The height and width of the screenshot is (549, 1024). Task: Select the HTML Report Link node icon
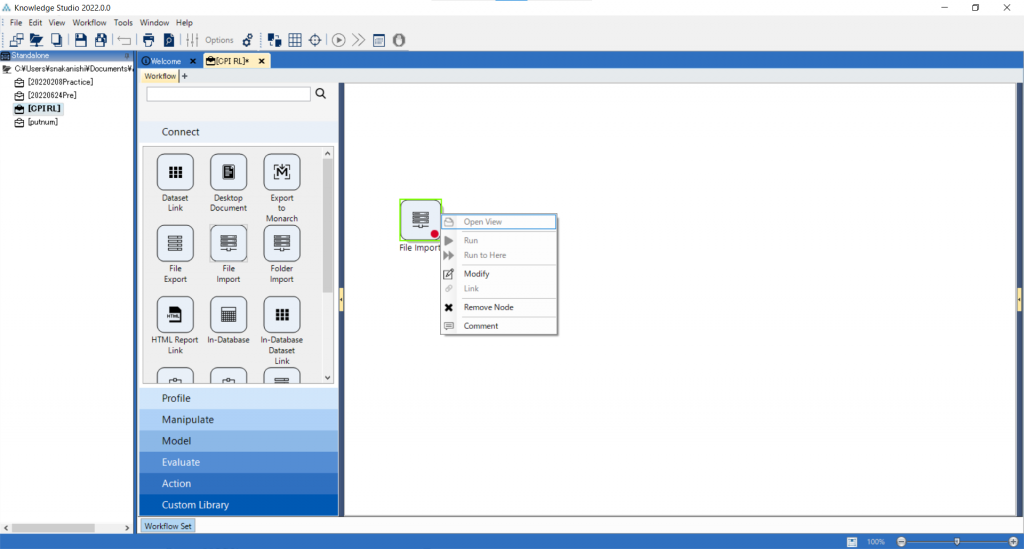pyautogui.click(x=175, y=314)
